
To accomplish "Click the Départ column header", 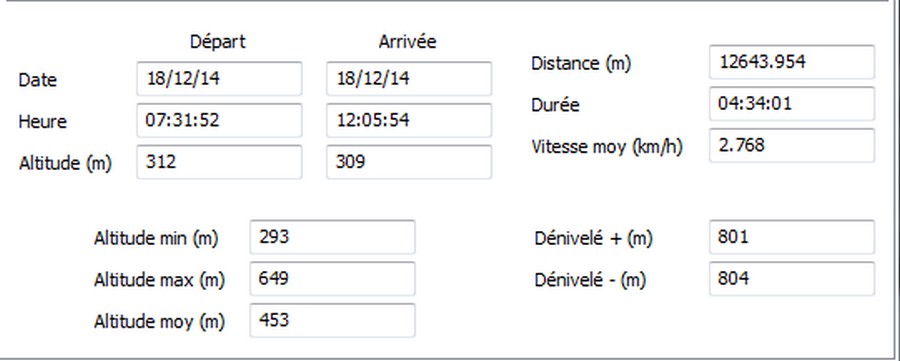I will point(218,42).
